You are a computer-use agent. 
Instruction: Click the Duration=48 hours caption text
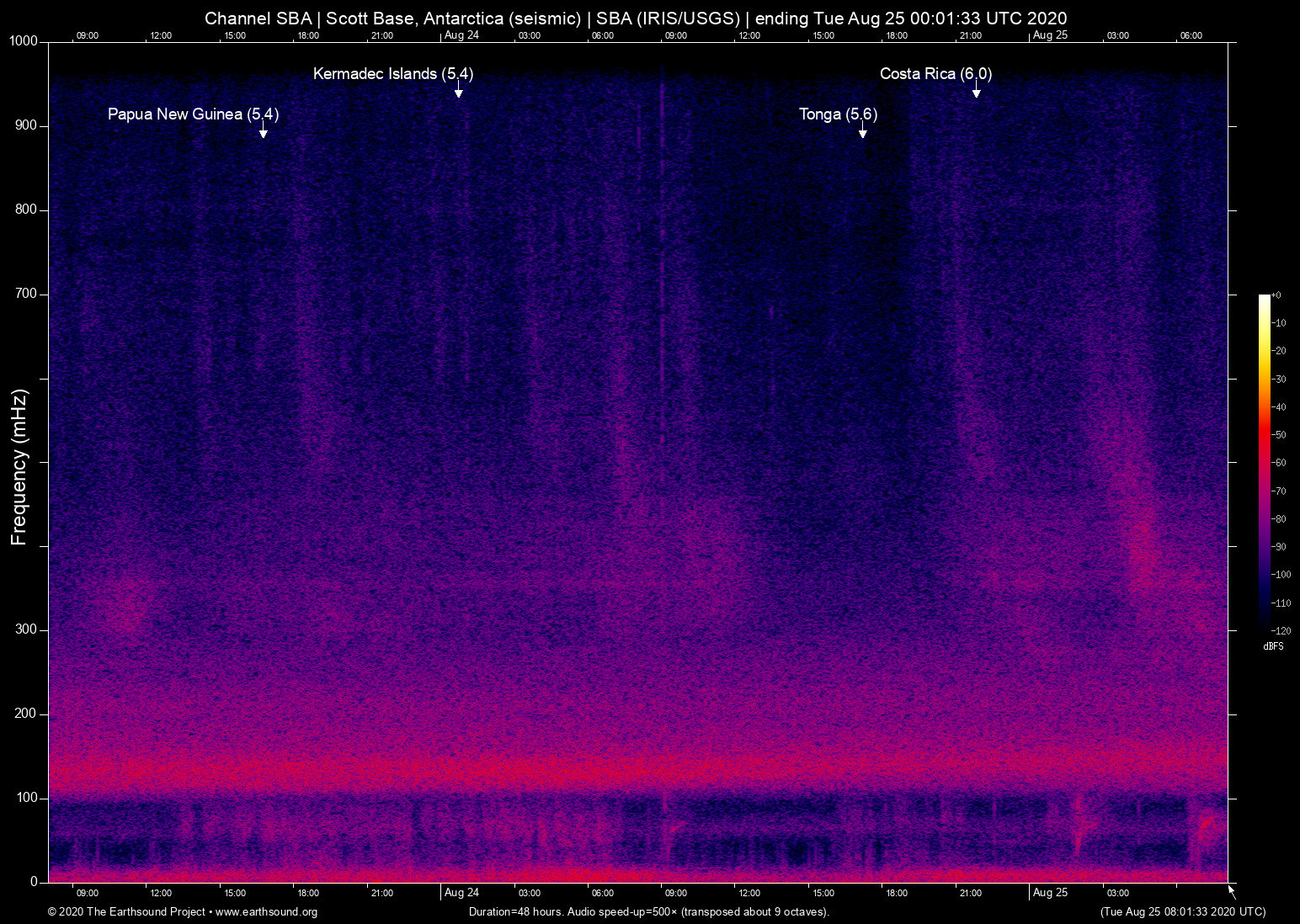coord(648,912)
